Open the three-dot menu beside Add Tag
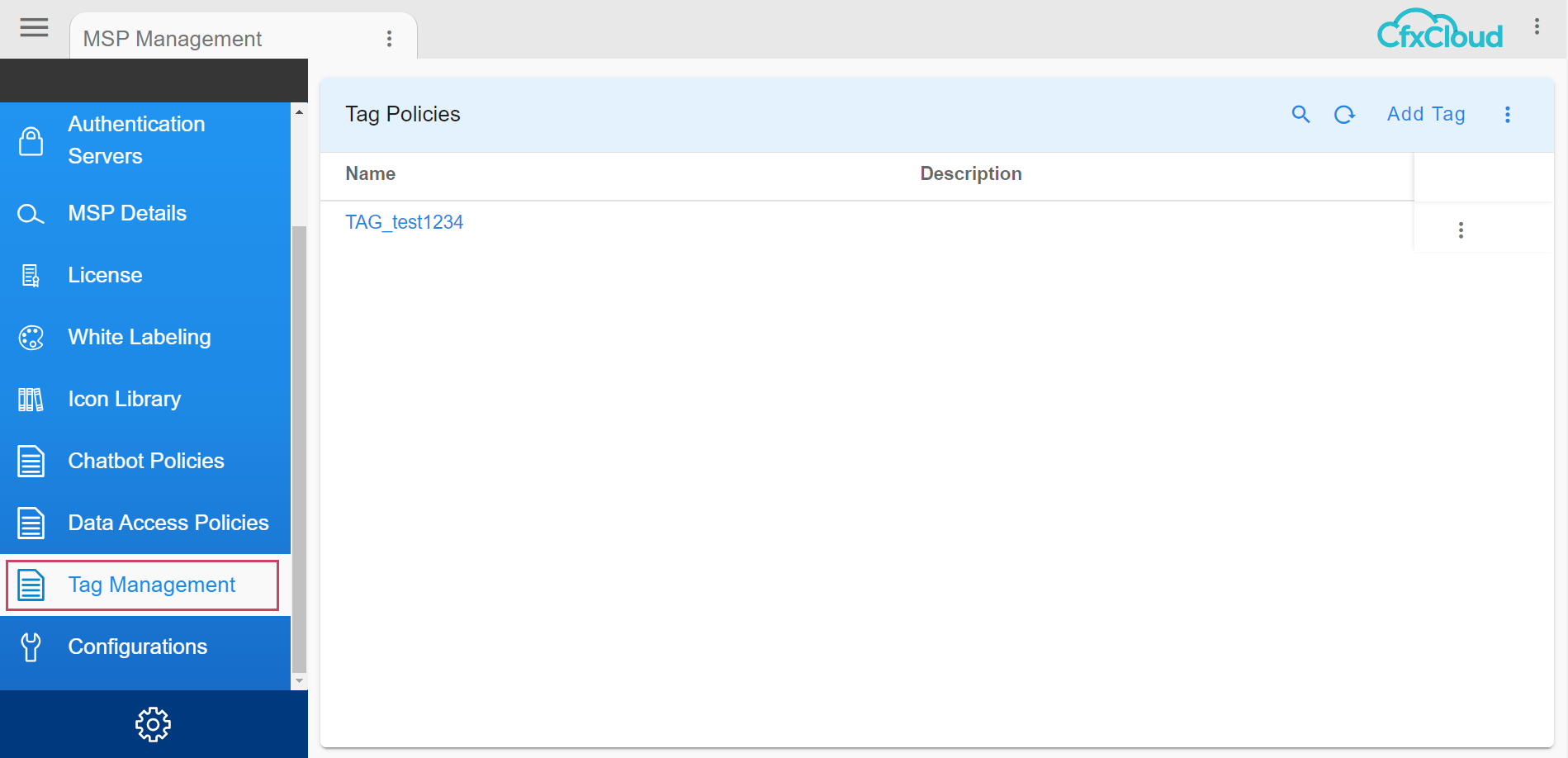Screen dimensions: 1568x758 point(1508,115)
